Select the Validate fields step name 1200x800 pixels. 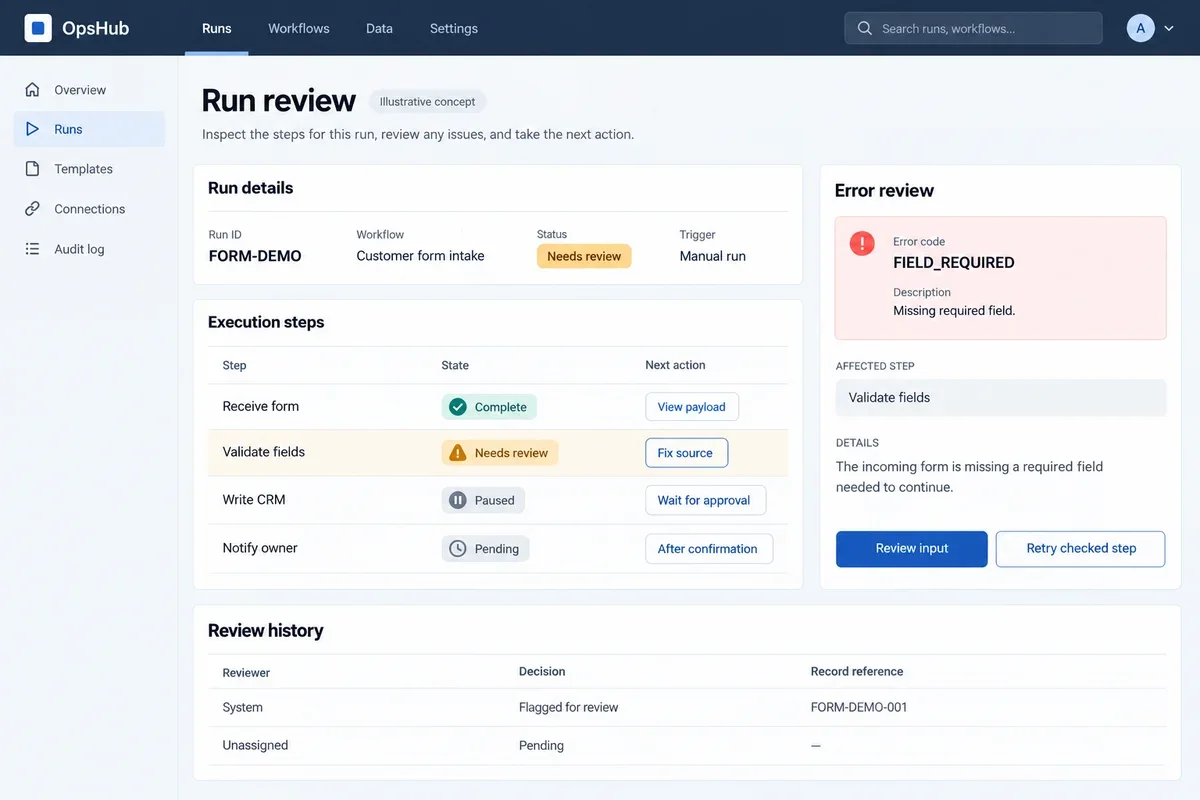(x=264, y=452)
